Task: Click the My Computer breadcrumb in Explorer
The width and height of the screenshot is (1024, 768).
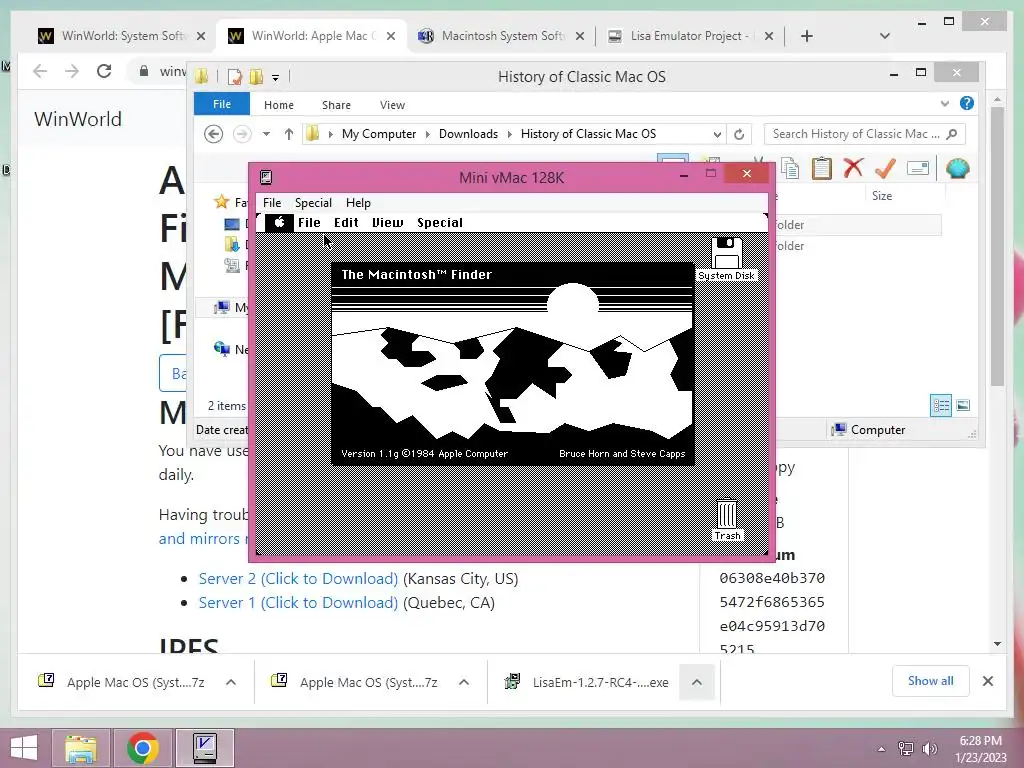Action: coord(379,134)
